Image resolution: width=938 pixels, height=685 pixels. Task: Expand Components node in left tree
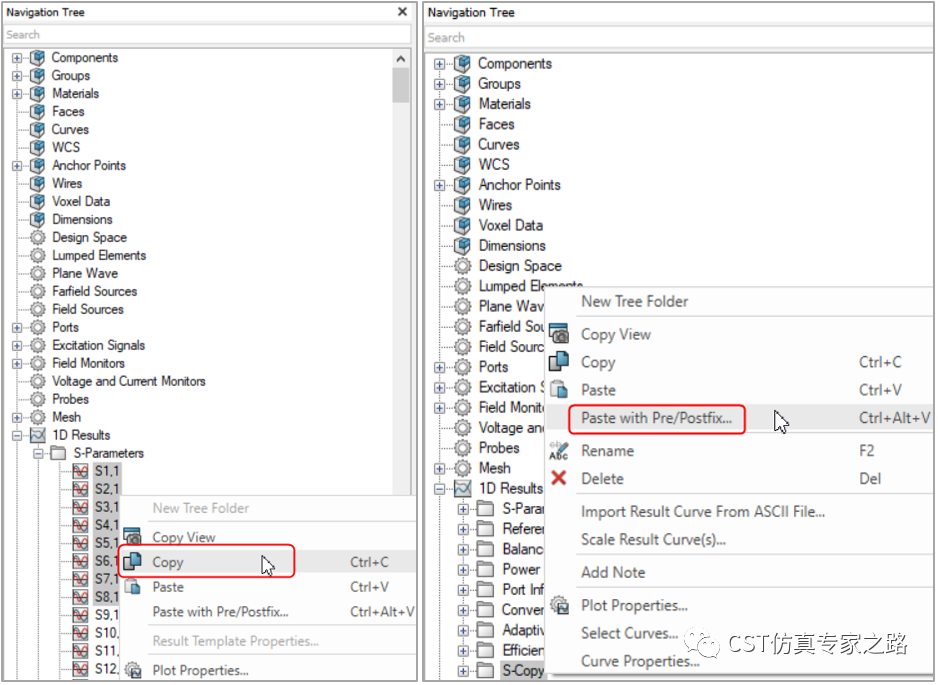pos(17,58)
